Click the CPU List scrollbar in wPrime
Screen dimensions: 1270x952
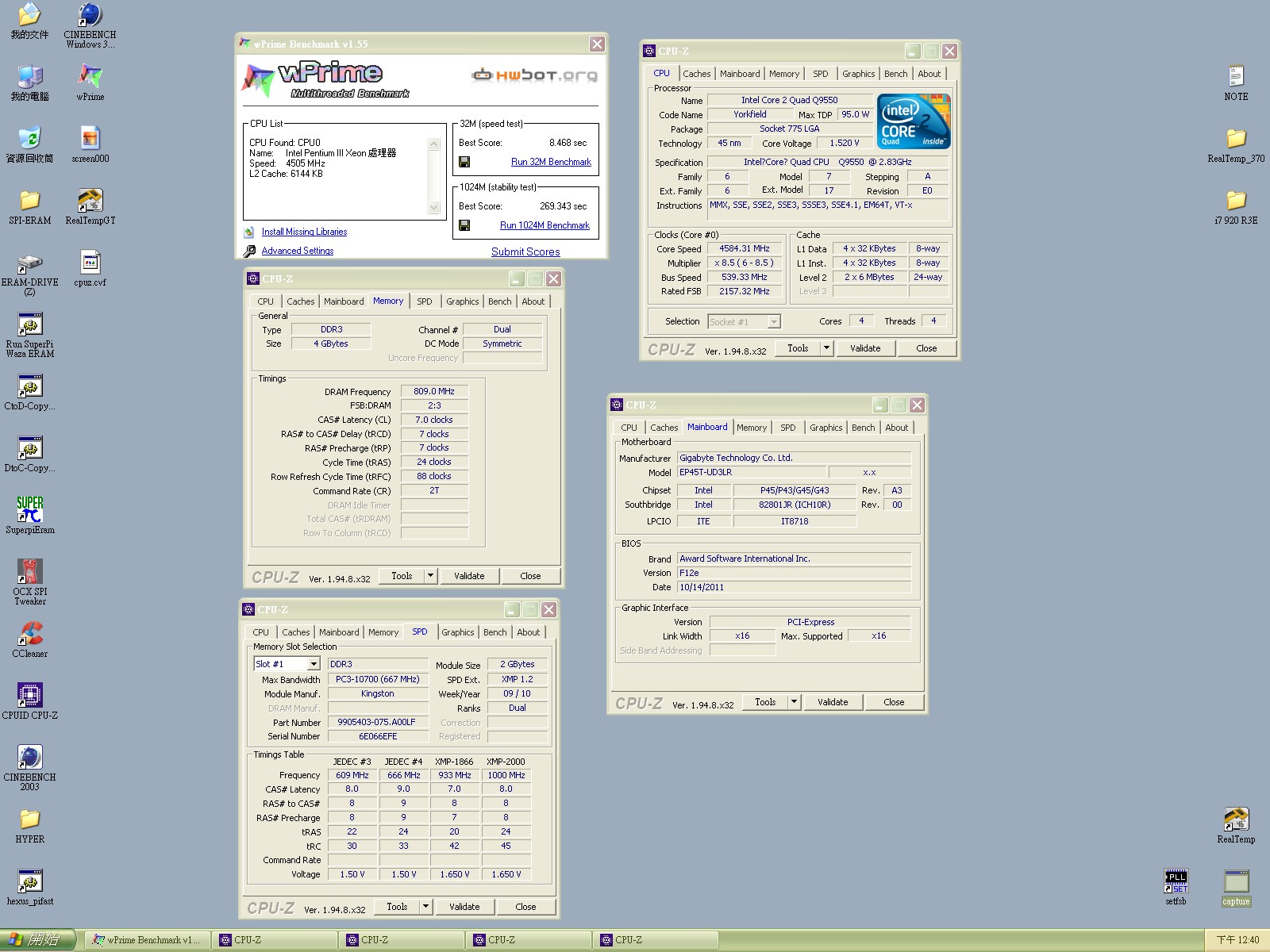point(433,176)
